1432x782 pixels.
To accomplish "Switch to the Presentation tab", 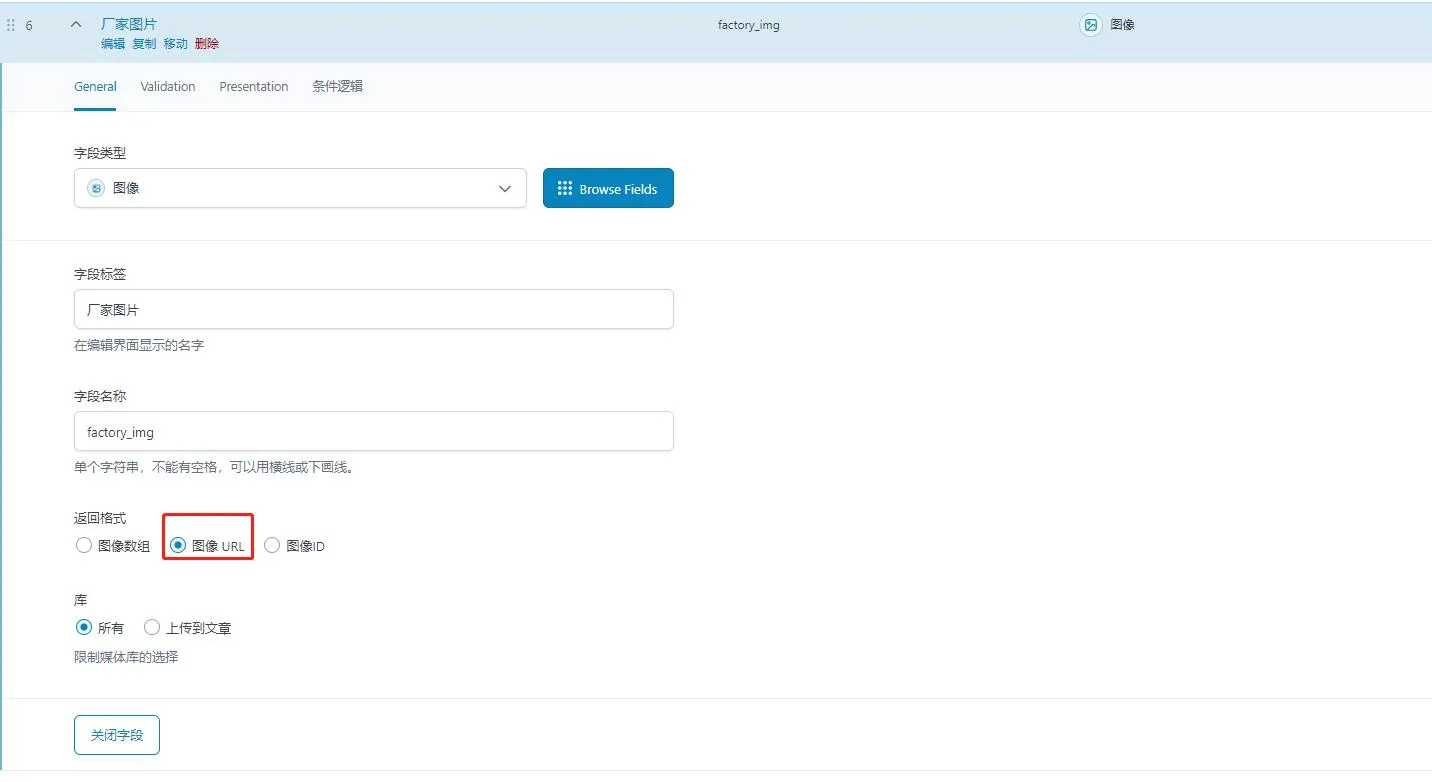I will click(254, 87).
